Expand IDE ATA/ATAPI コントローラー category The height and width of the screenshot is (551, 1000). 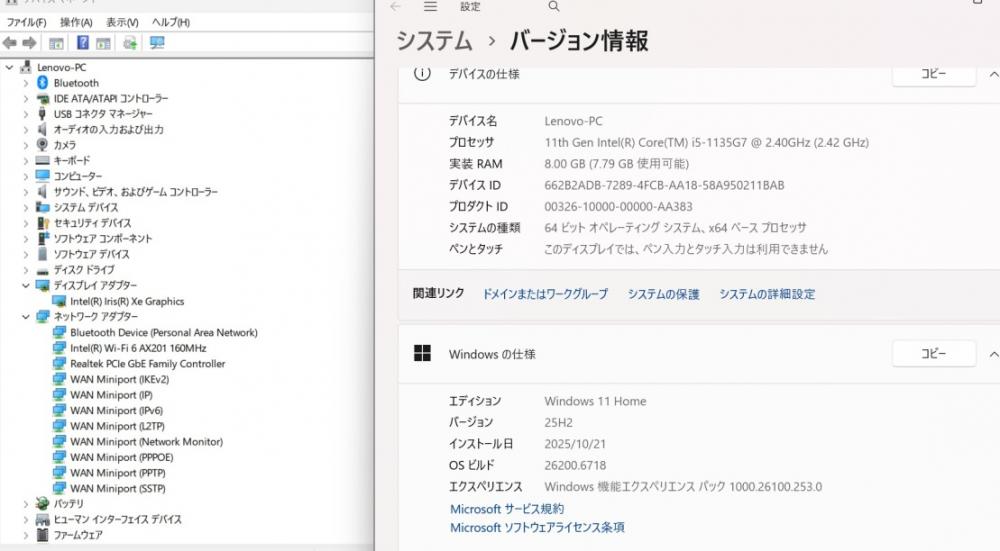[26, 99]
